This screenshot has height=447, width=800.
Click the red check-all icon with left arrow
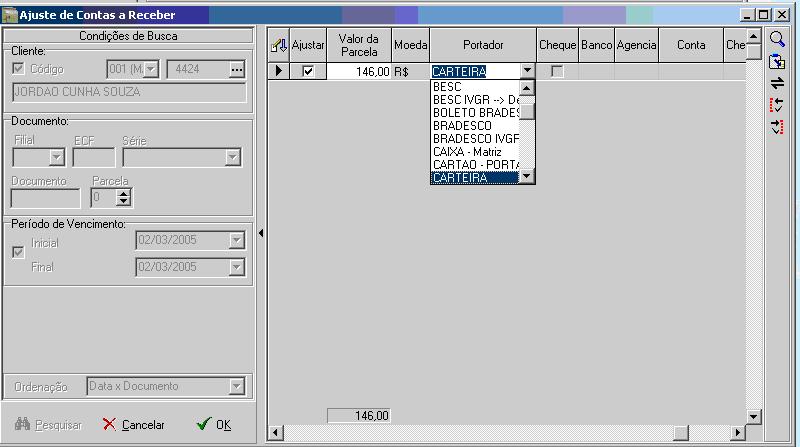pyautogui.click(x=777, y=105)
